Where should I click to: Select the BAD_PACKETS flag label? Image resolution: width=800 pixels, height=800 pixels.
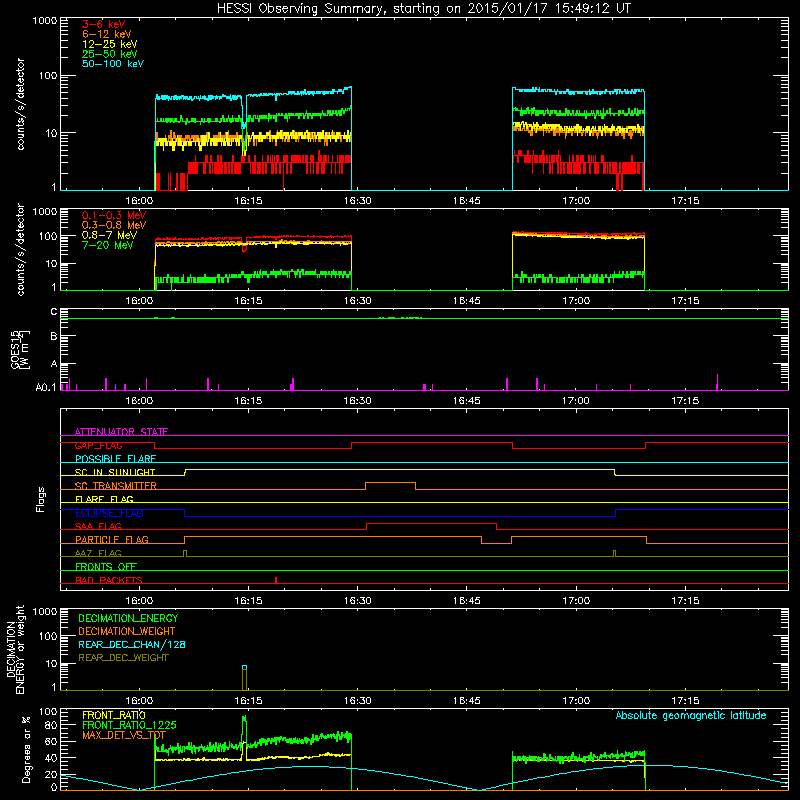pos(109,580)
